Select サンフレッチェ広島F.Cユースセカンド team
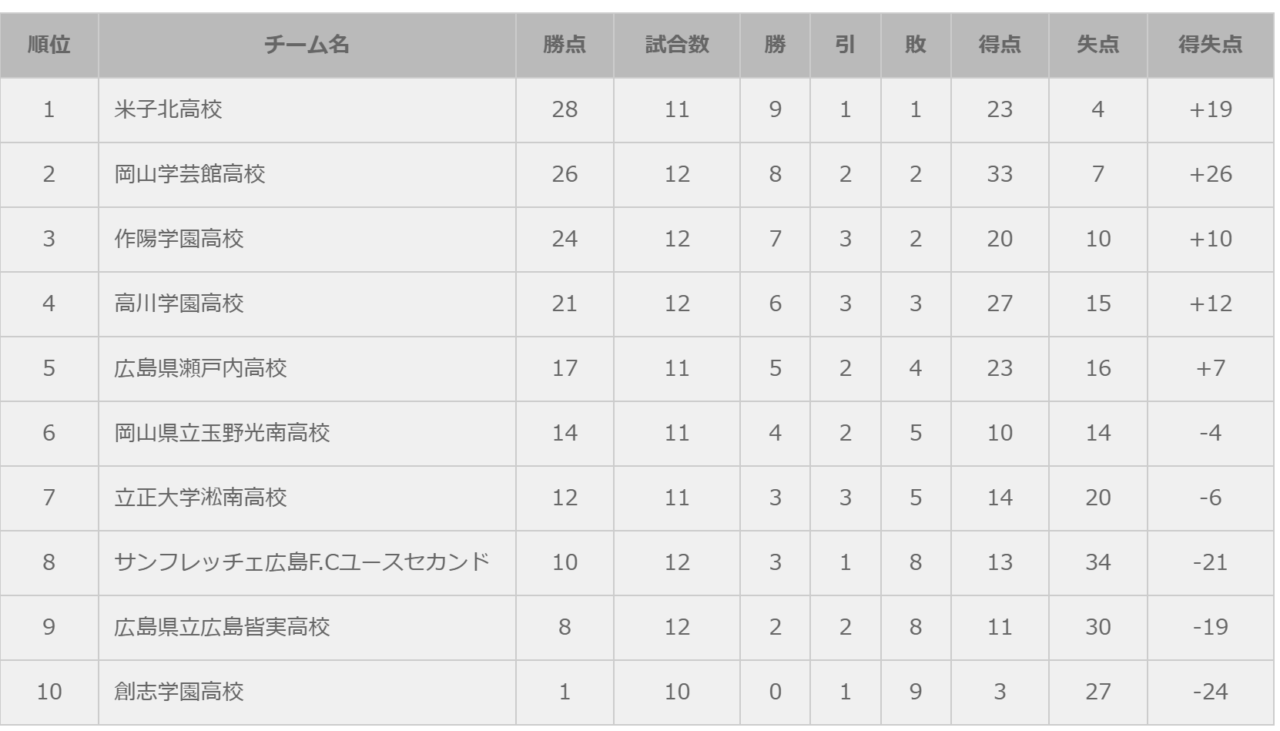 [x=301, y=563]
